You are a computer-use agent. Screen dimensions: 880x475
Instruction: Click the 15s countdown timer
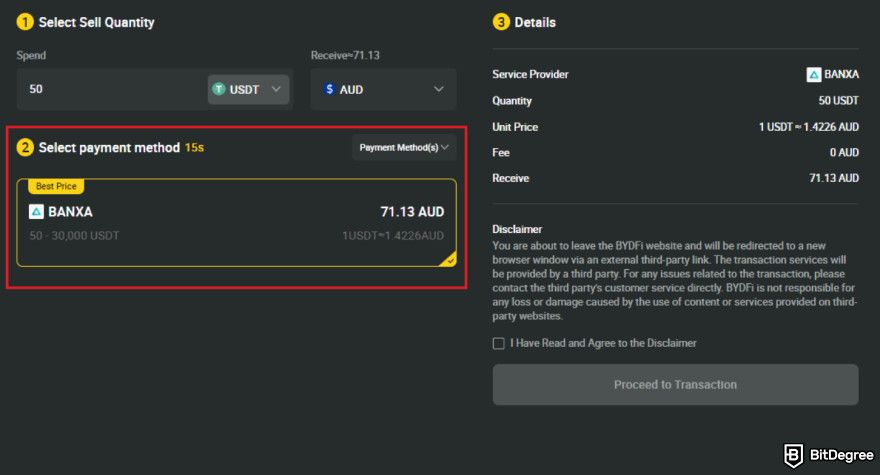[194, 148]
